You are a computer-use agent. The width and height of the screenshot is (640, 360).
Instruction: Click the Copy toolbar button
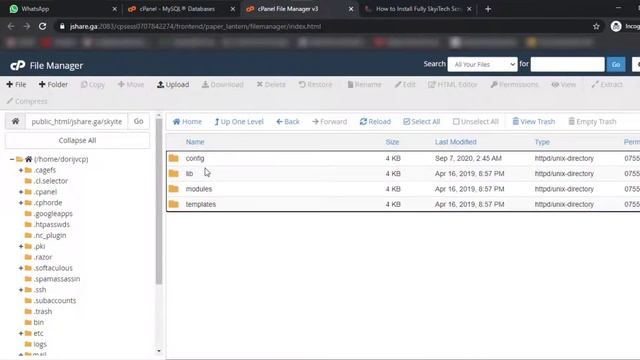93,84
